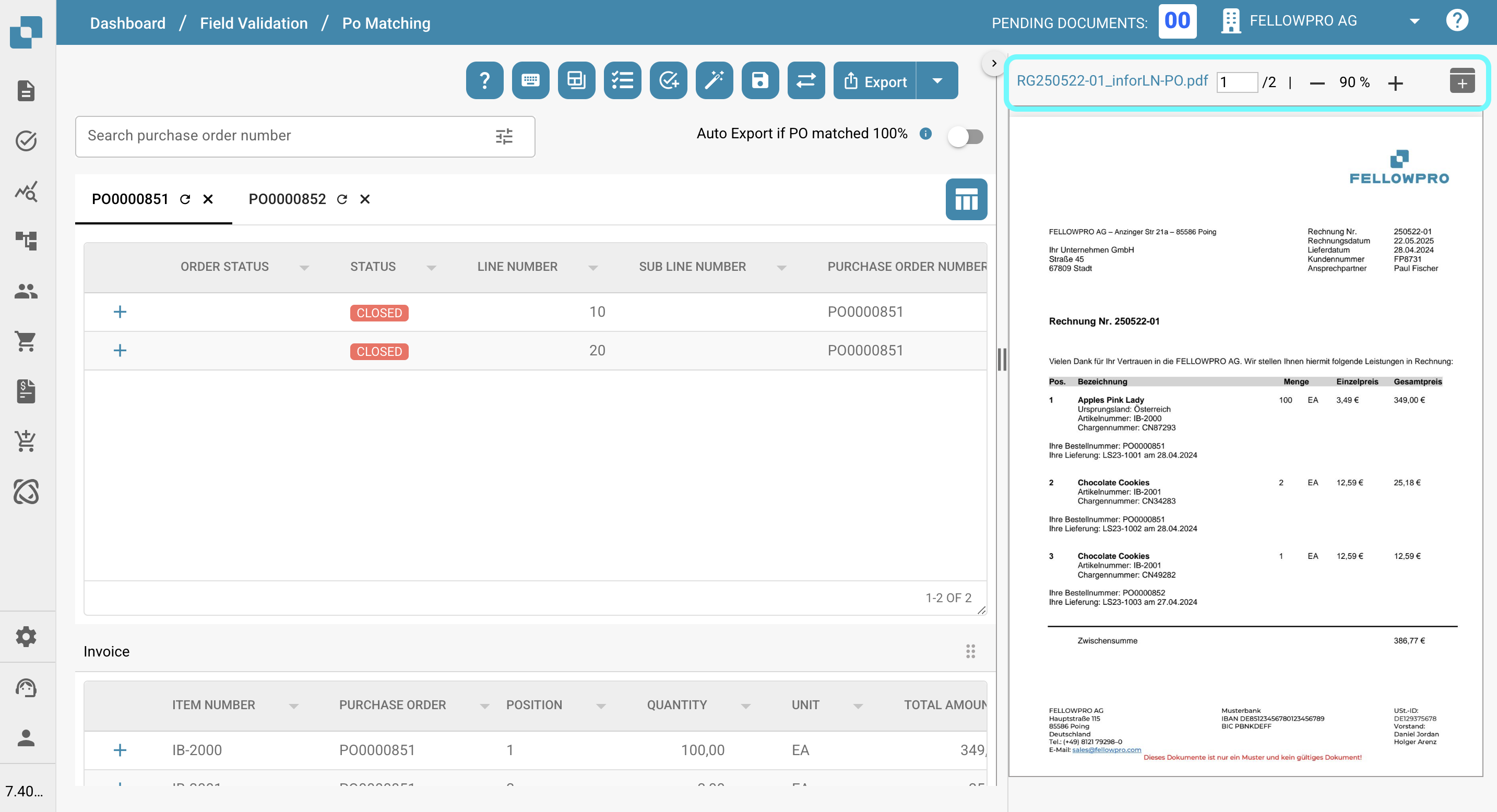
Task: Open FELLOWPRO AG company dropdown
Action: [x=1414, y=21]
